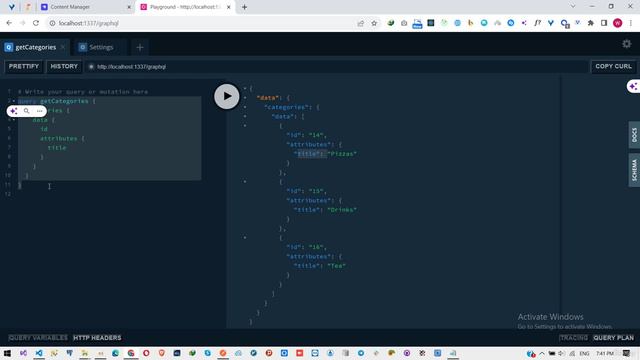Fold the getCategories query on line 2

coord(14,101)
